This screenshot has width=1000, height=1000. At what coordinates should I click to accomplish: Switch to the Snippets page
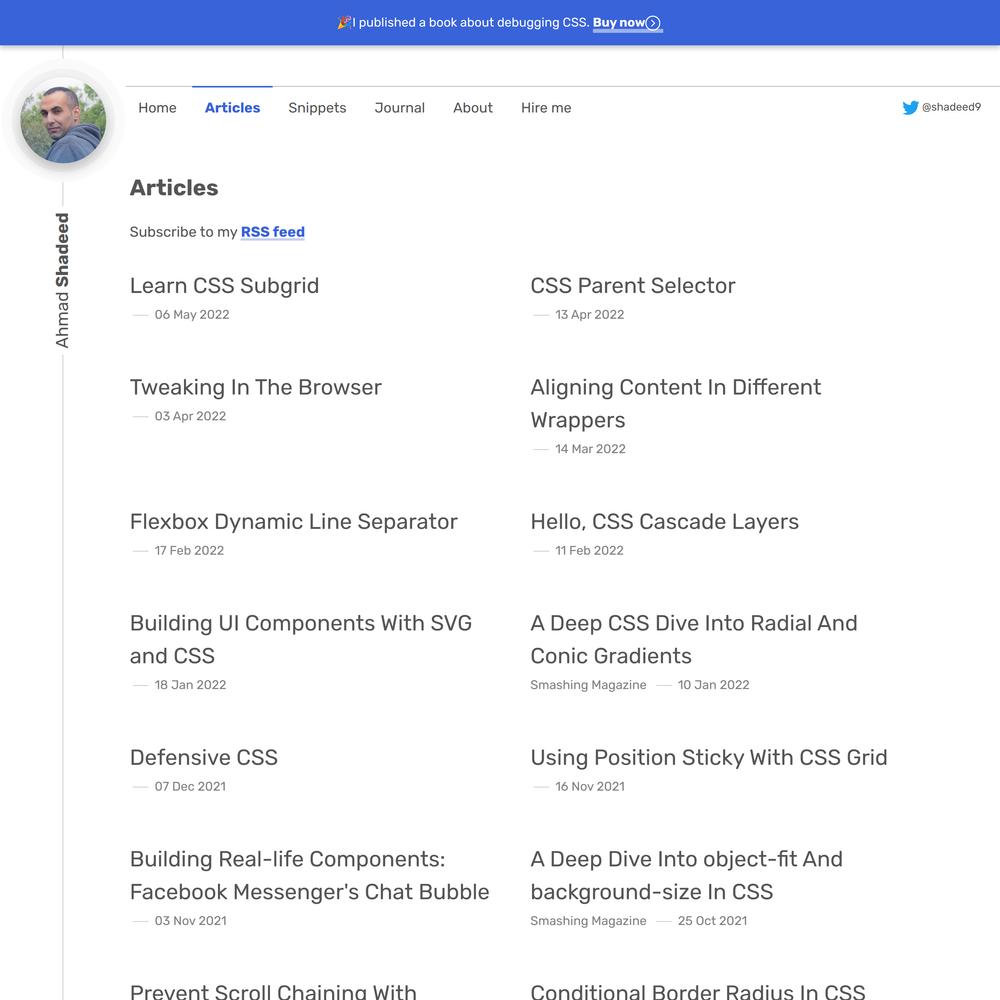click(x=317, y=108)
